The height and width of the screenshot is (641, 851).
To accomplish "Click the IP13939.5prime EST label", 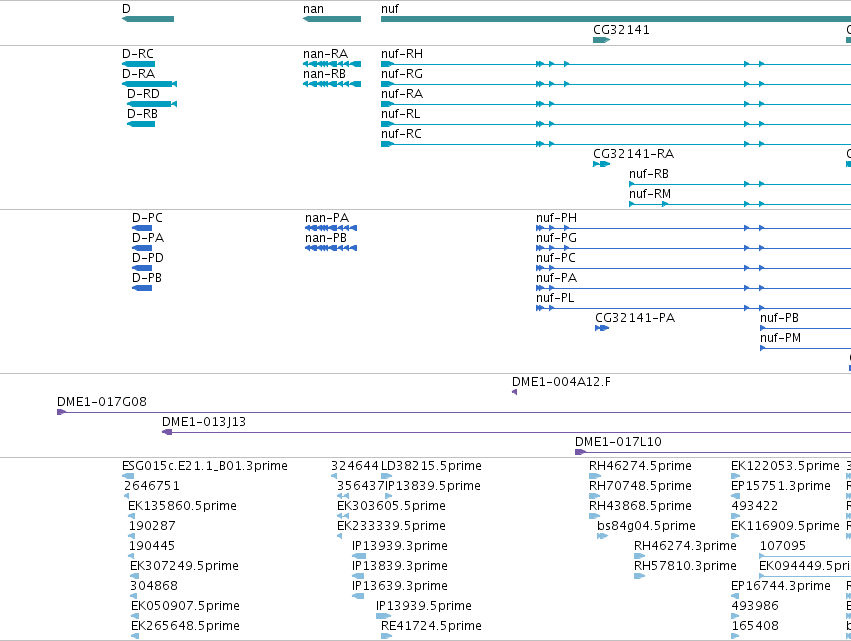I will [424, 606].
